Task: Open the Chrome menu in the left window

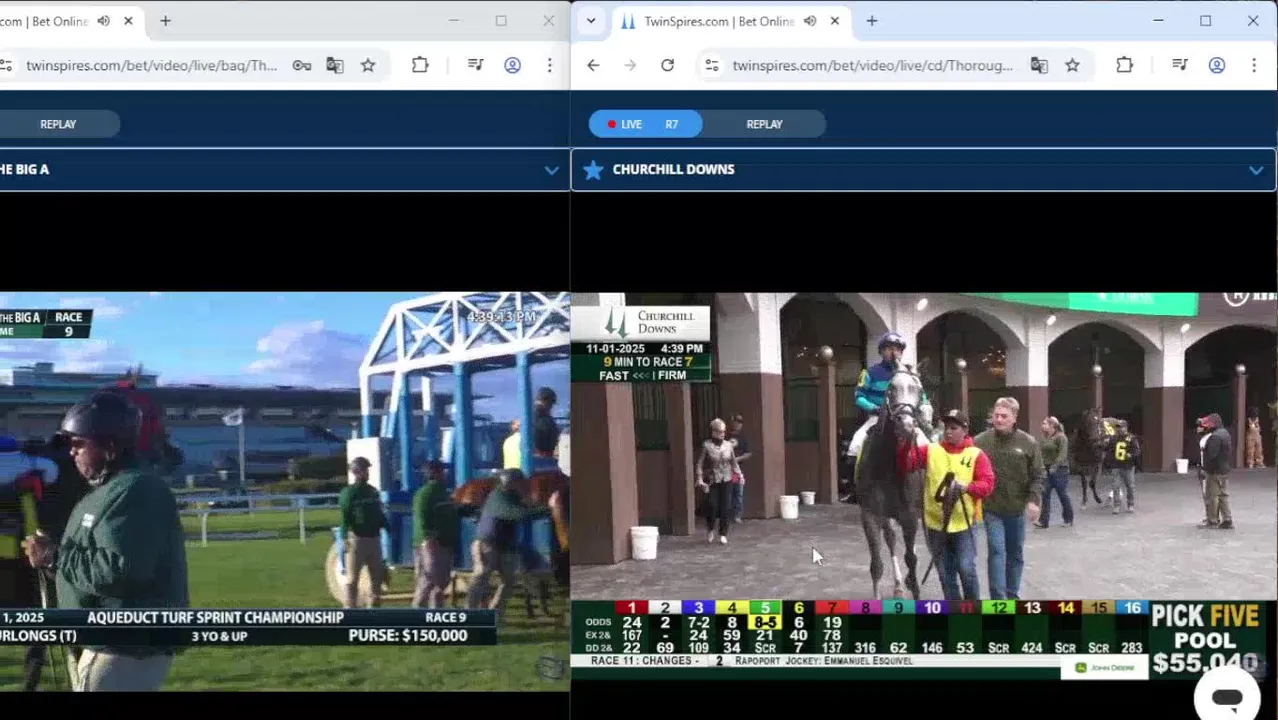Action: [549, 65]
